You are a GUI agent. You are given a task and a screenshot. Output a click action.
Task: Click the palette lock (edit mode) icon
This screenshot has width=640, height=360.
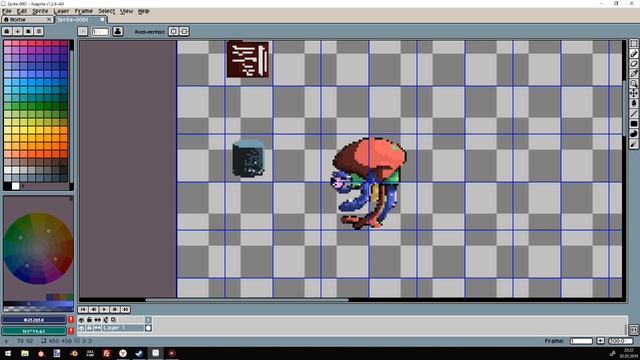(7, 31)
